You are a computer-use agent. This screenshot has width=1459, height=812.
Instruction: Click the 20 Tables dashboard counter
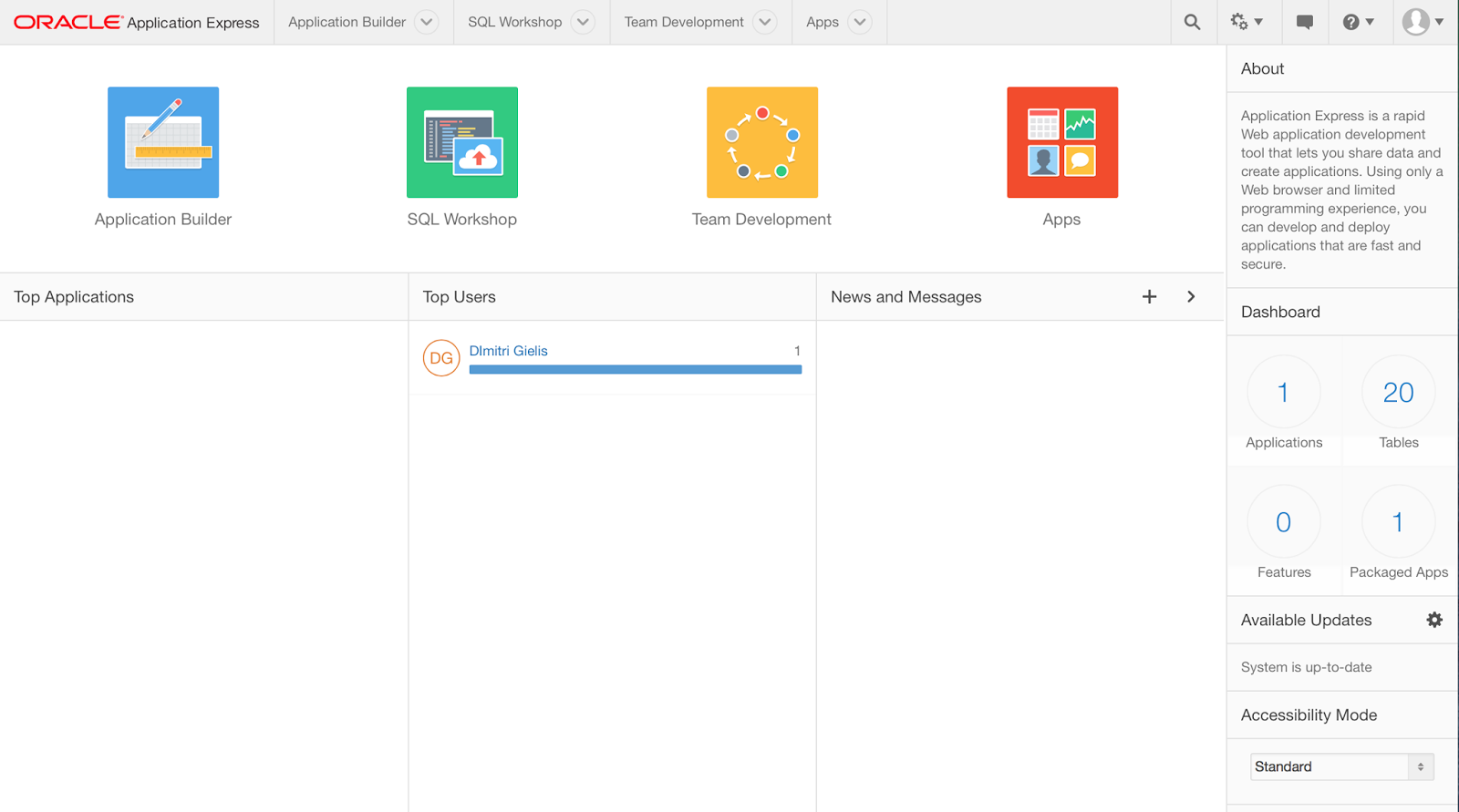coord(1398,393)
